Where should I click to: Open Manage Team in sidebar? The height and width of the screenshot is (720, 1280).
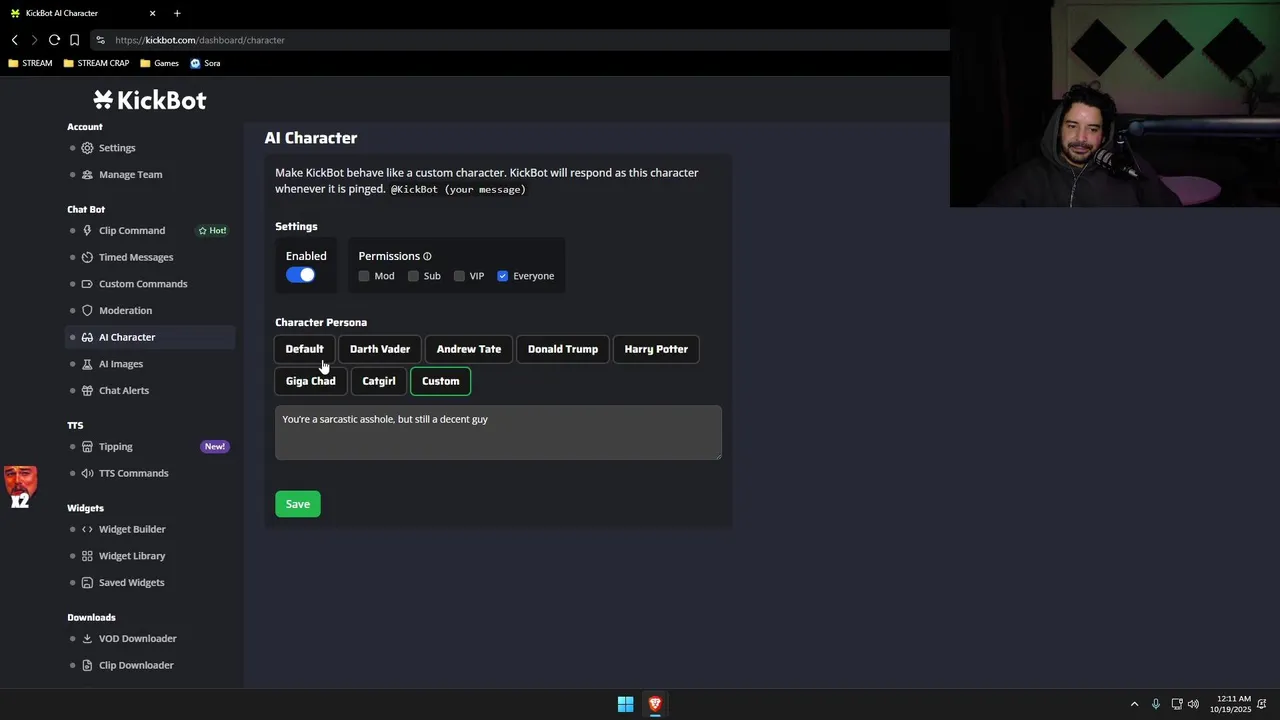tap(130, 175)
